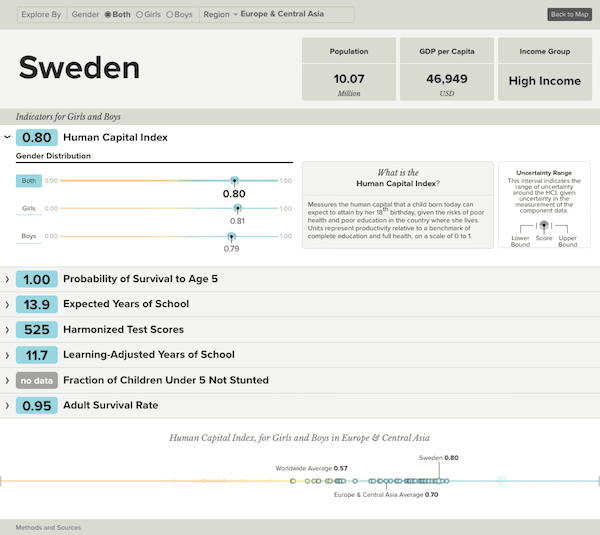Click the Boys score marker at 0.79

232,237
